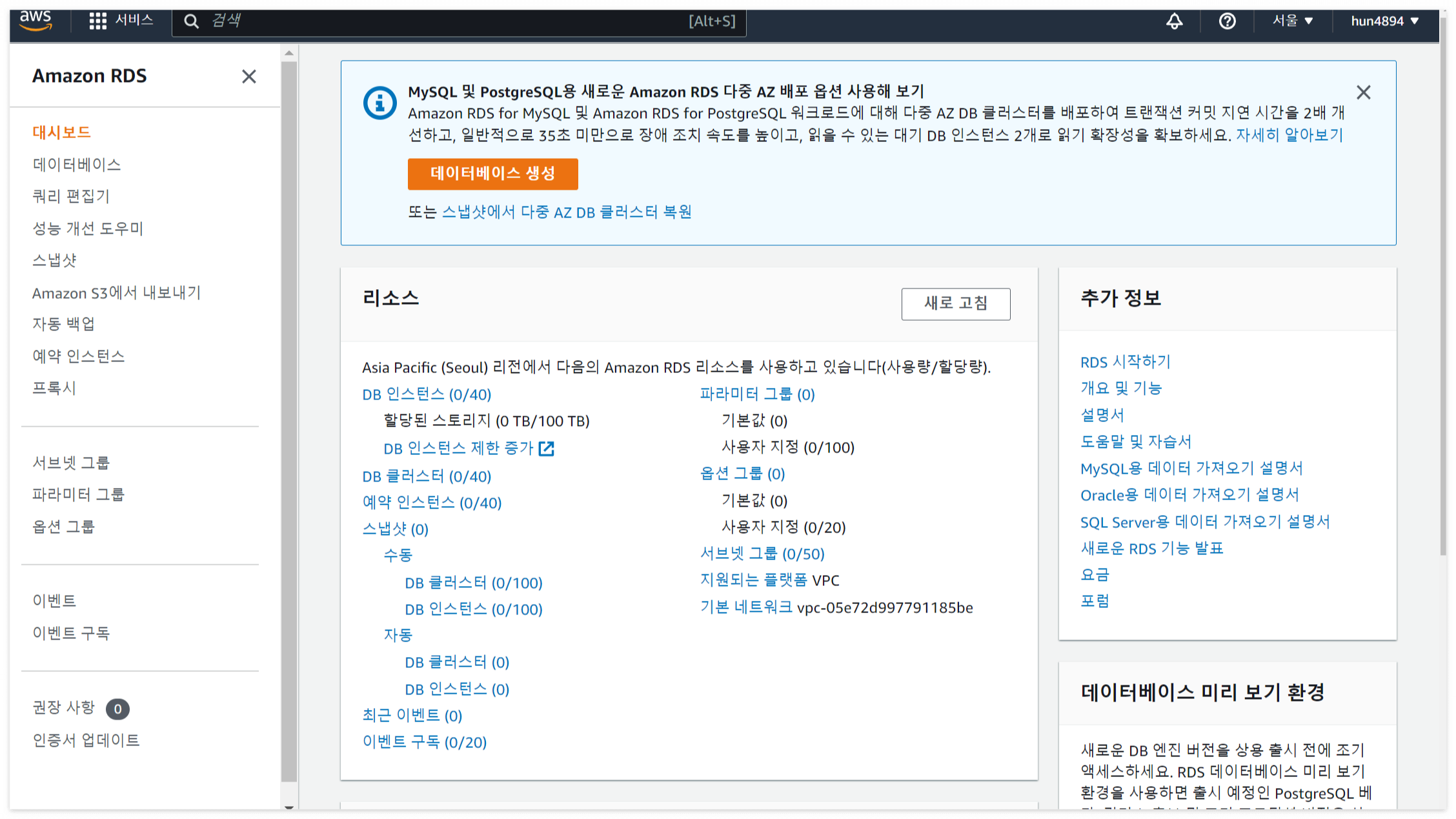Viewport: 1456px width, 819px height.
Task: Click the 자세히 알아보기 link
Action: point(1289,136)
